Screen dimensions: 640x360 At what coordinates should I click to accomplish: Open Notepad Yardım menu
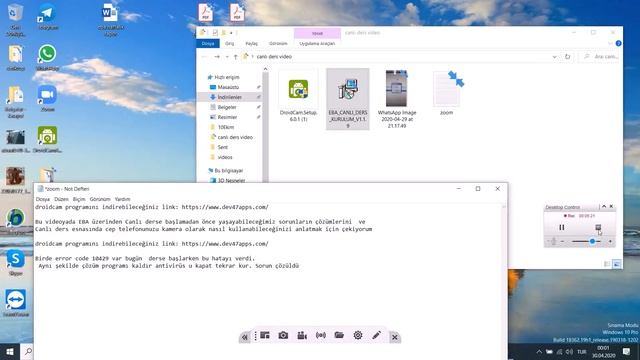(122, 199)
